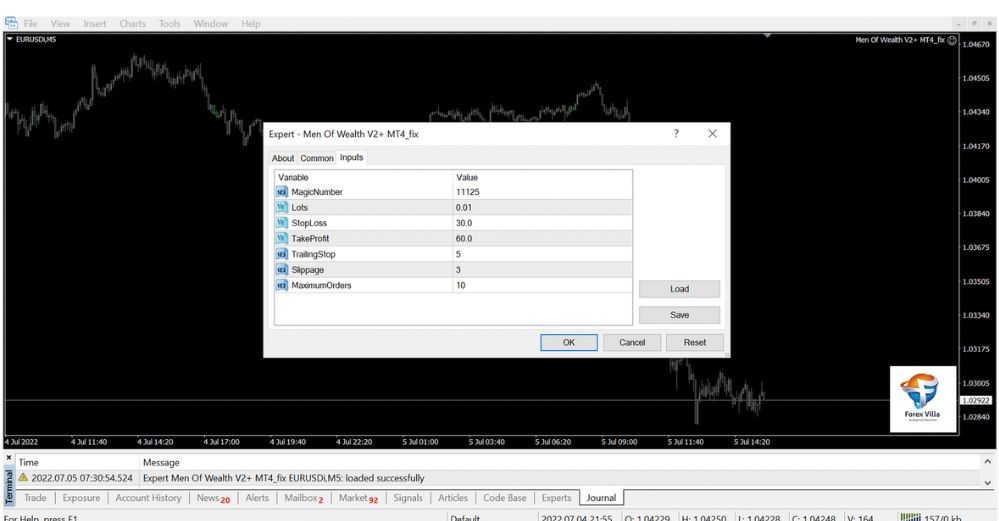This screenshot has width=999, height=521.
Task: Click the MaximumOrders variable icon
Action: pos(282,285)
